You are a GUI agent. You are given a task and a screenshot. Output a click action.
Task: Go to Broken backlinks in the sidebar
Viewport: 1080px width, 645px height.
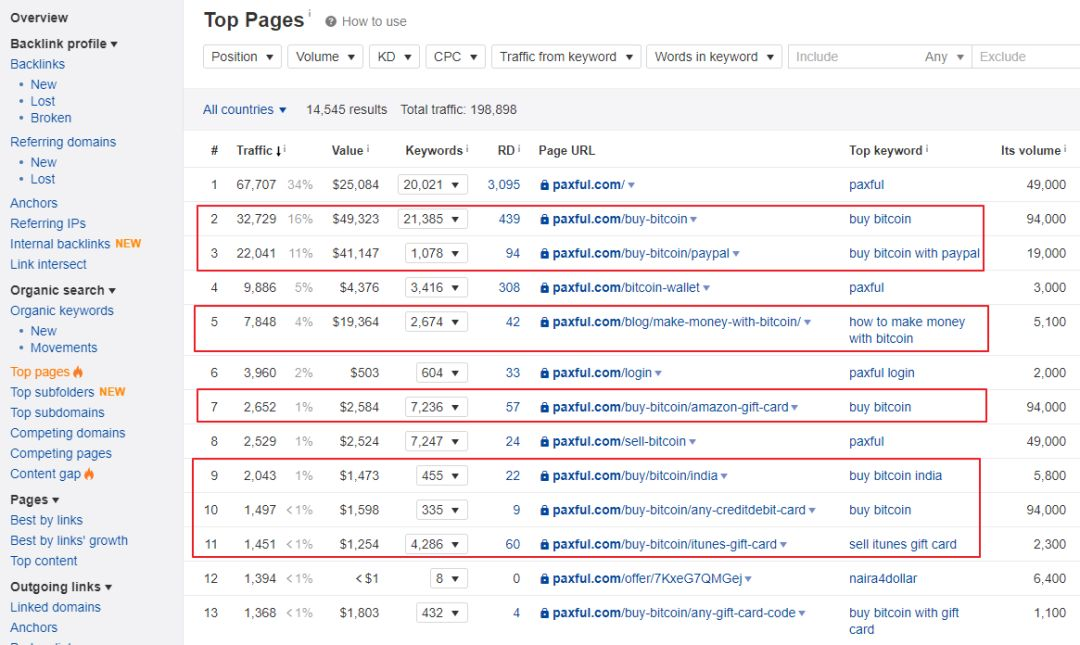[x=50, y=118]
